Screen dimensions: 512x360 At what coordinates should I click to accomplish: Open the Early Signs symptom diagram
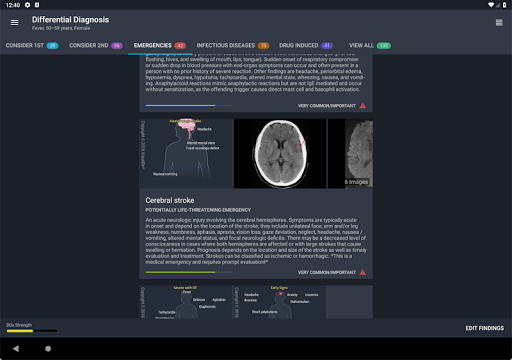pos(279,302)
